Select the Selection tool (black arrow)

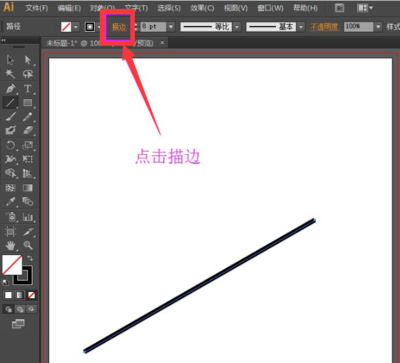tap(10, 60)
